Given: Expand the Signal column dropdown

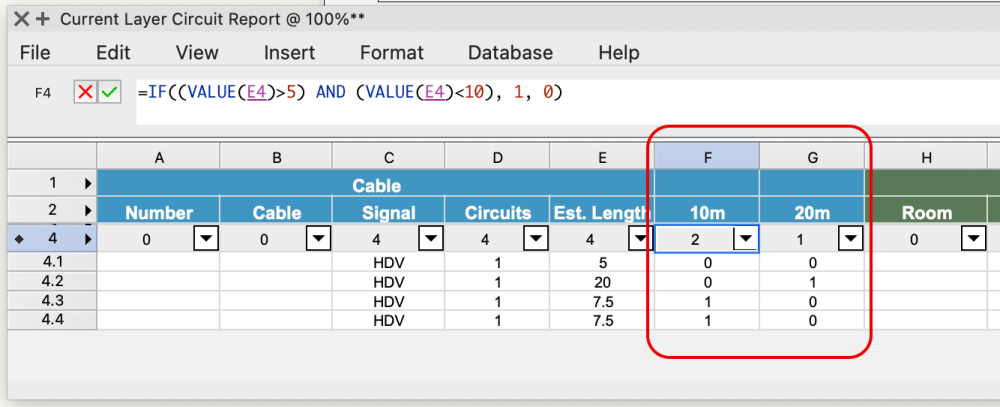Looking at the screenshot, I should tap(431, 239).
